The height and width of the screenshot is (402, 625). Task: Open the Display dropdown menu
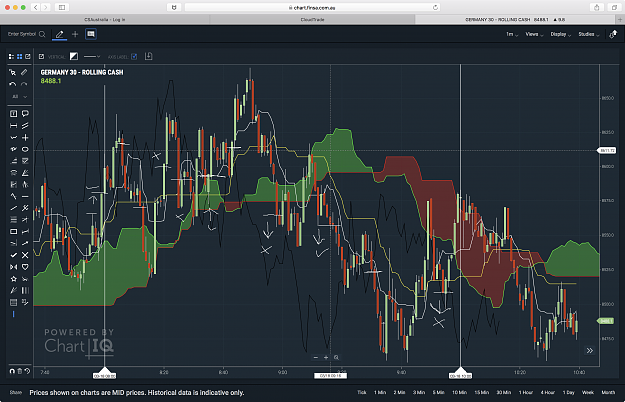coord(560,34)
